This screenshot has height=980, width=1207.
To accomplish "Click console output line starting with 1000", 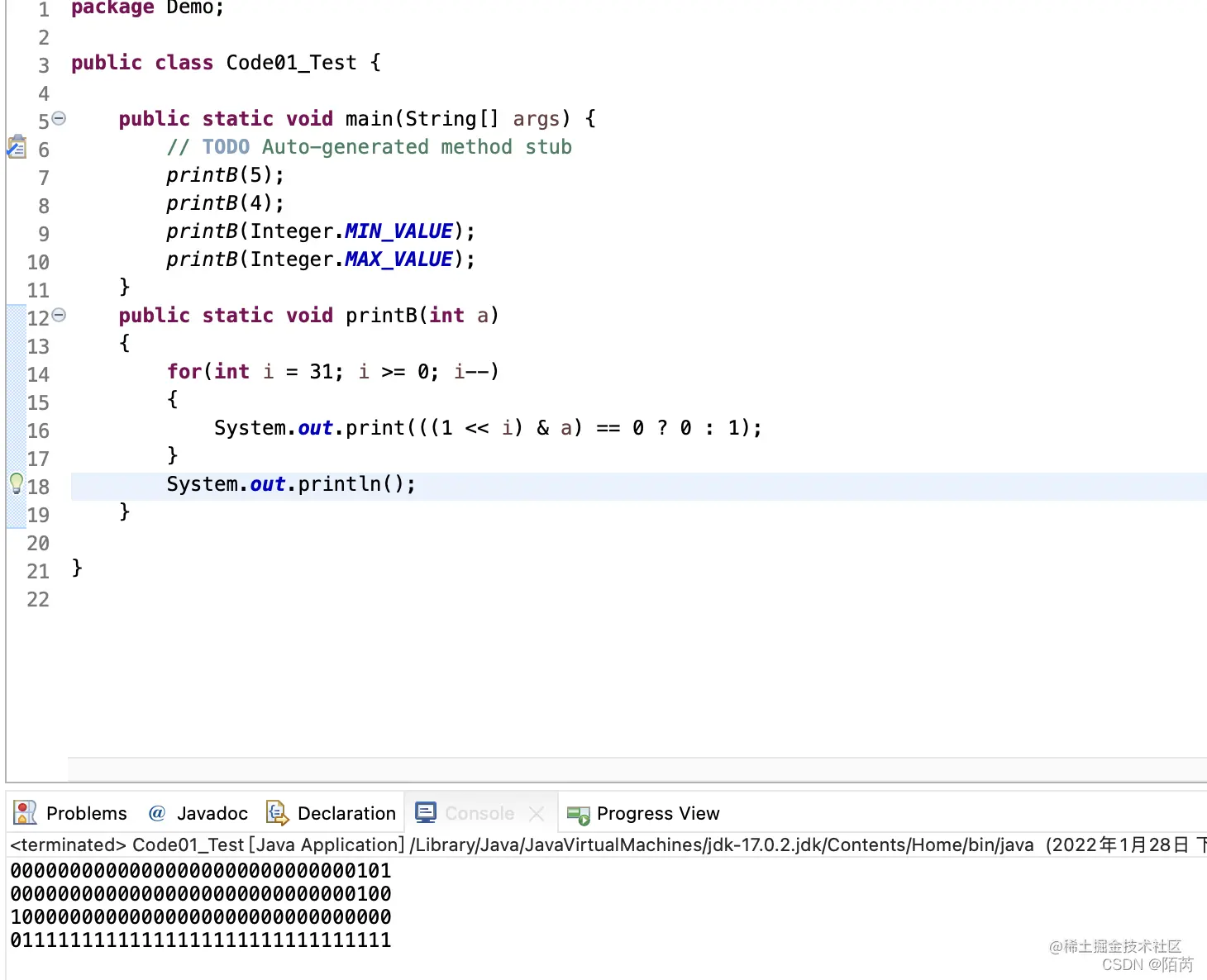I will (201, 917).
